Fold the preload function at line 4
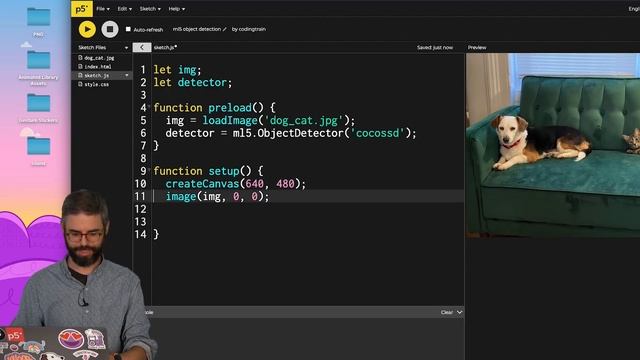 (149, 106)
